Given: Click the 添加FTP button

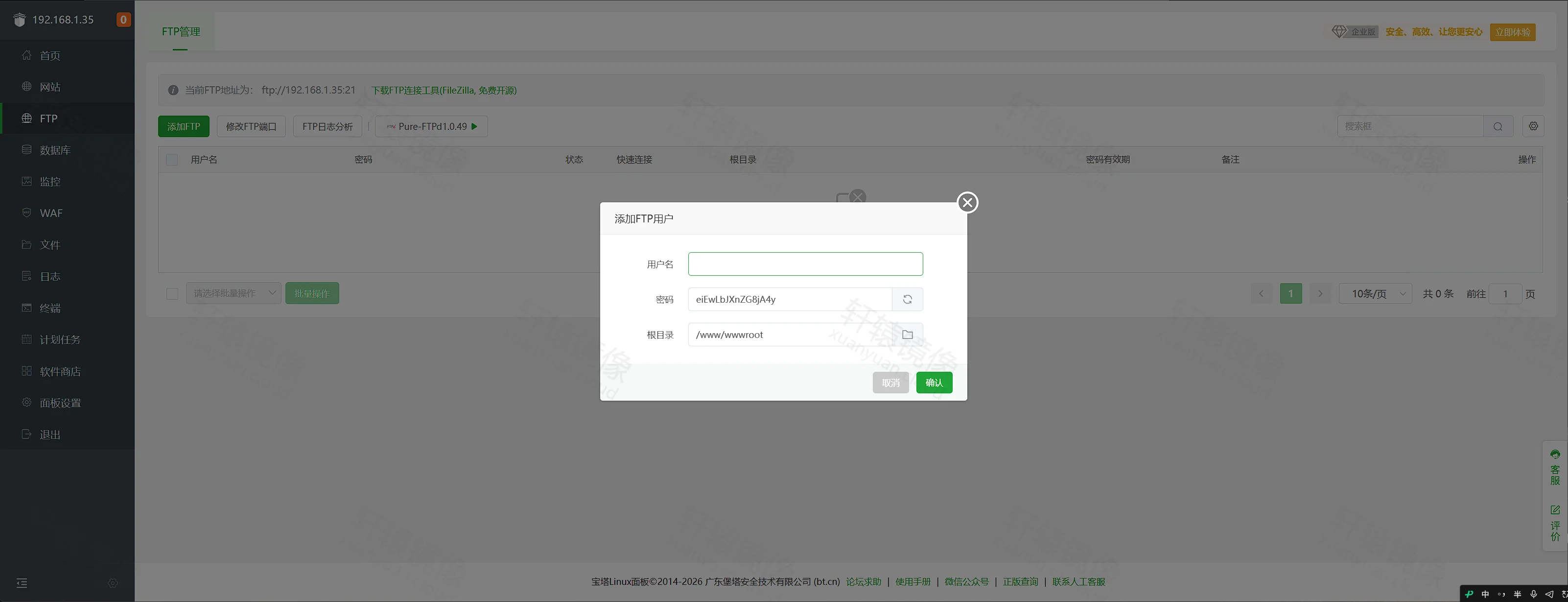Looking at the screenshot, I should [x=183, y=126].
